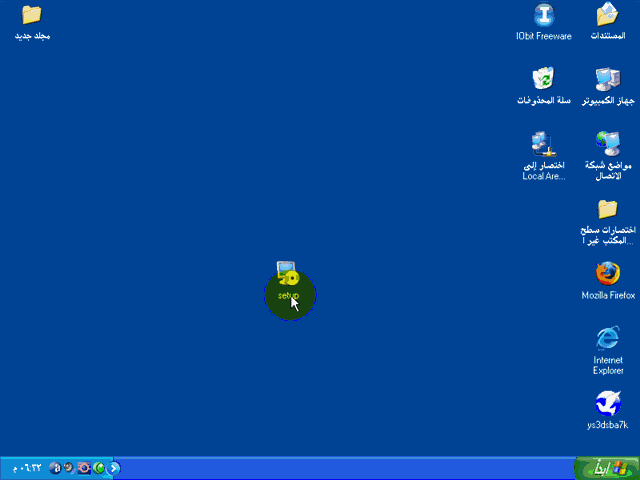Click the new folder (مجلد جديد) icon
Viewport: 640px width, 480px height.
tap(32, 16)
